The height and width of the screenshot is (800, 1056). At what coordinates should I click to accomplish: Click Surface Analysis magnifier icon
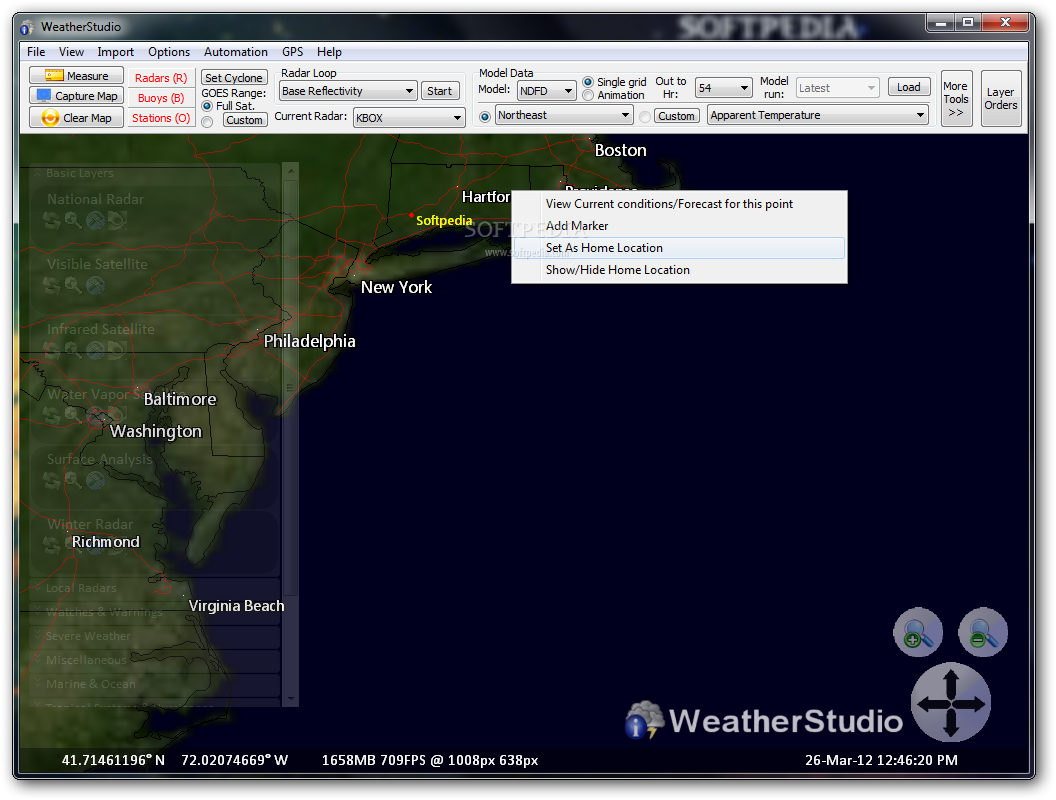pos(73,480)
